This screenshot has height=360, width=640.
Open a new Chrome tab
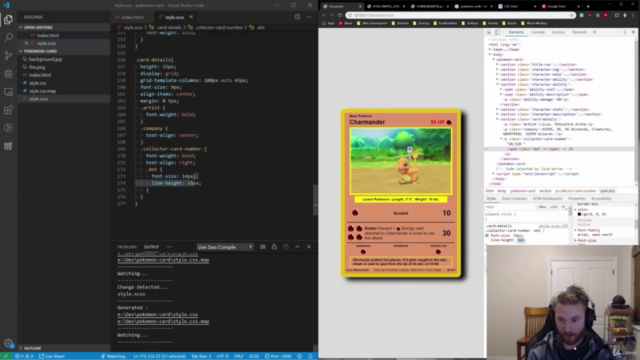click(x=588, y=7)
